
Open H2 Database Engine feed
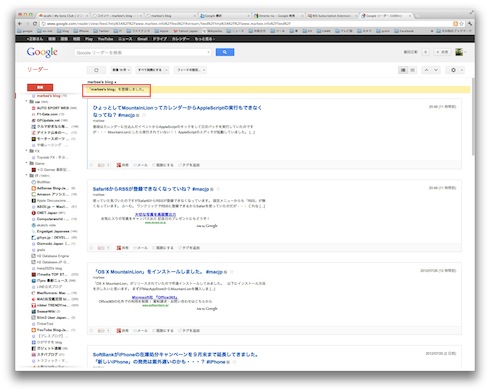coord(50,256)
